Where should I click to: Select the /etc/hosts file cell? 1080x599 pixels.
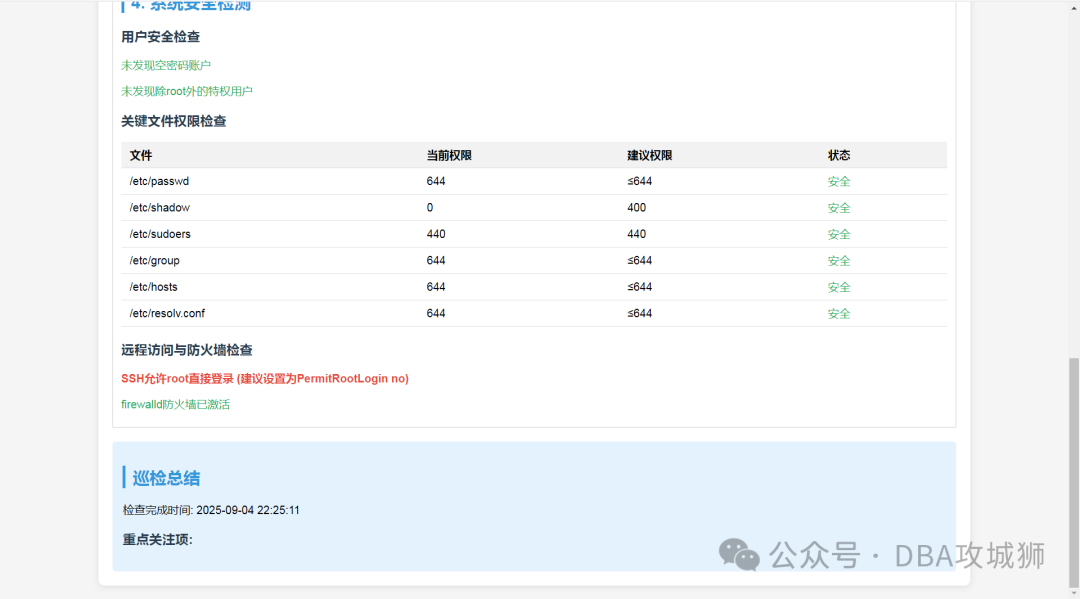point(154,287)
